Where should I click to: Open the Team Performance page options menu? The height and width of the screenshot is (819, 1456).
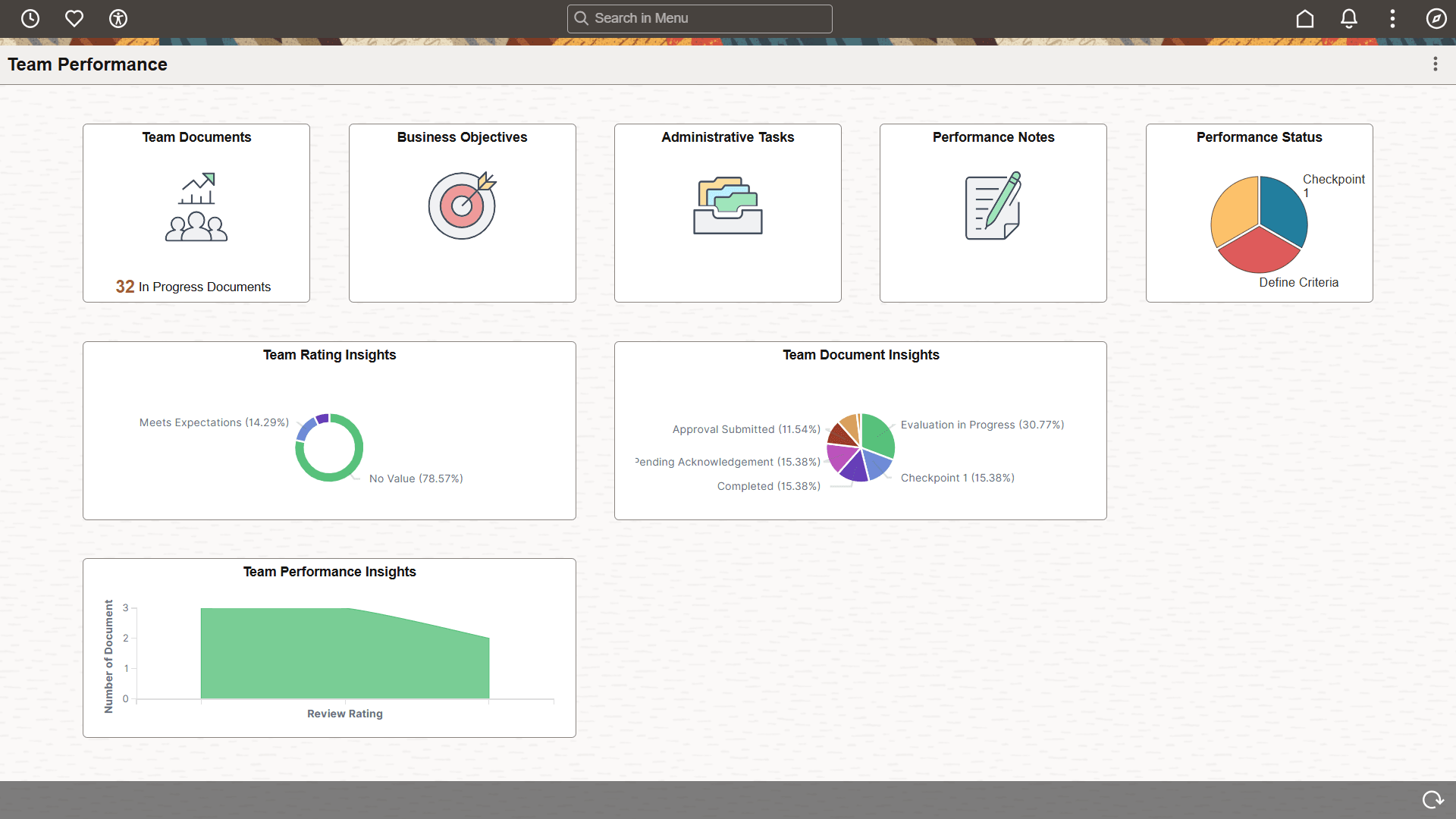[x=1435, y=64]
